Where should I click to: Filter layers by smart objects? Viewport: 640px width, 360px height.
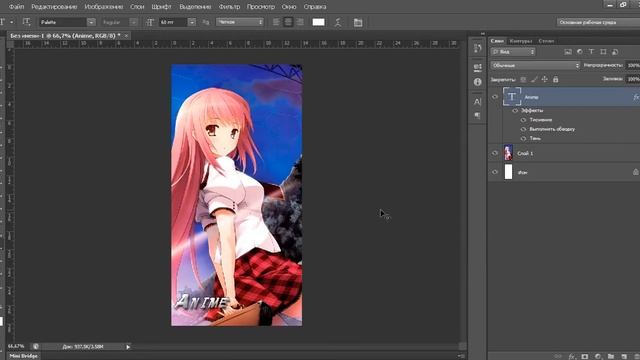[615, 52]
